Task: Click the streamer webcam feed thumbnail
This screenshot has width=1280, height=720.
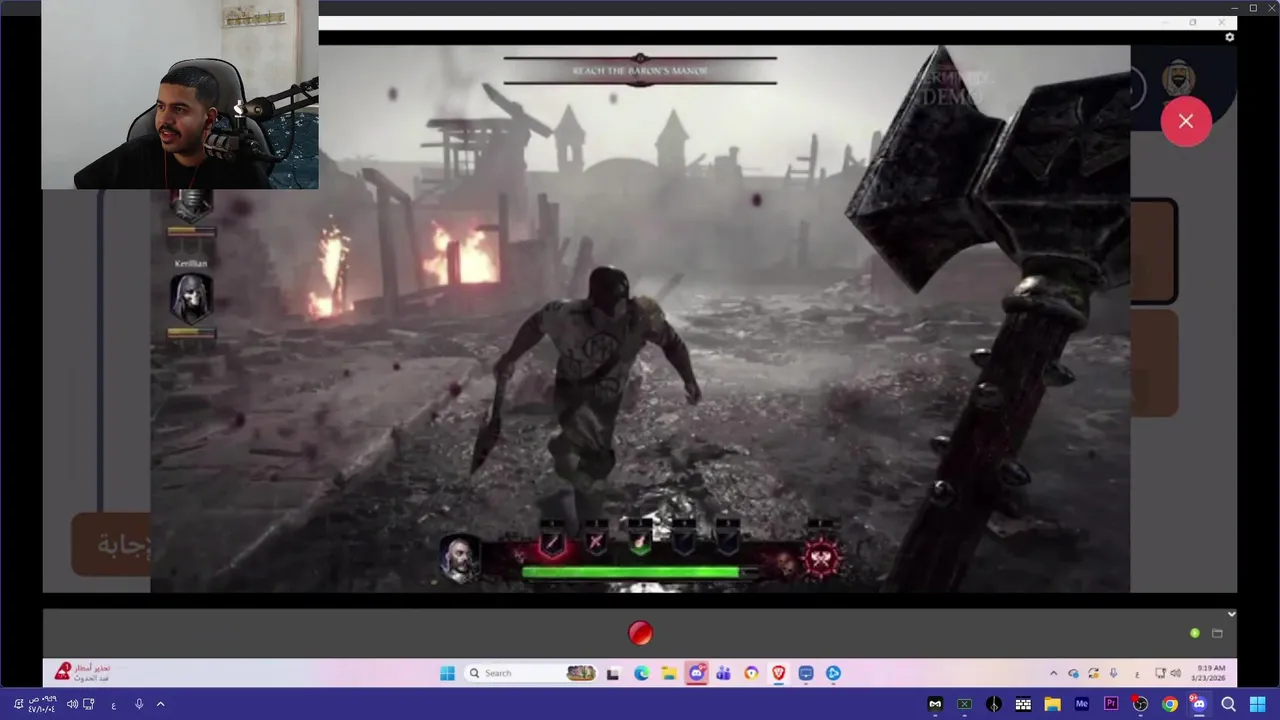Action: pos(180,95)
